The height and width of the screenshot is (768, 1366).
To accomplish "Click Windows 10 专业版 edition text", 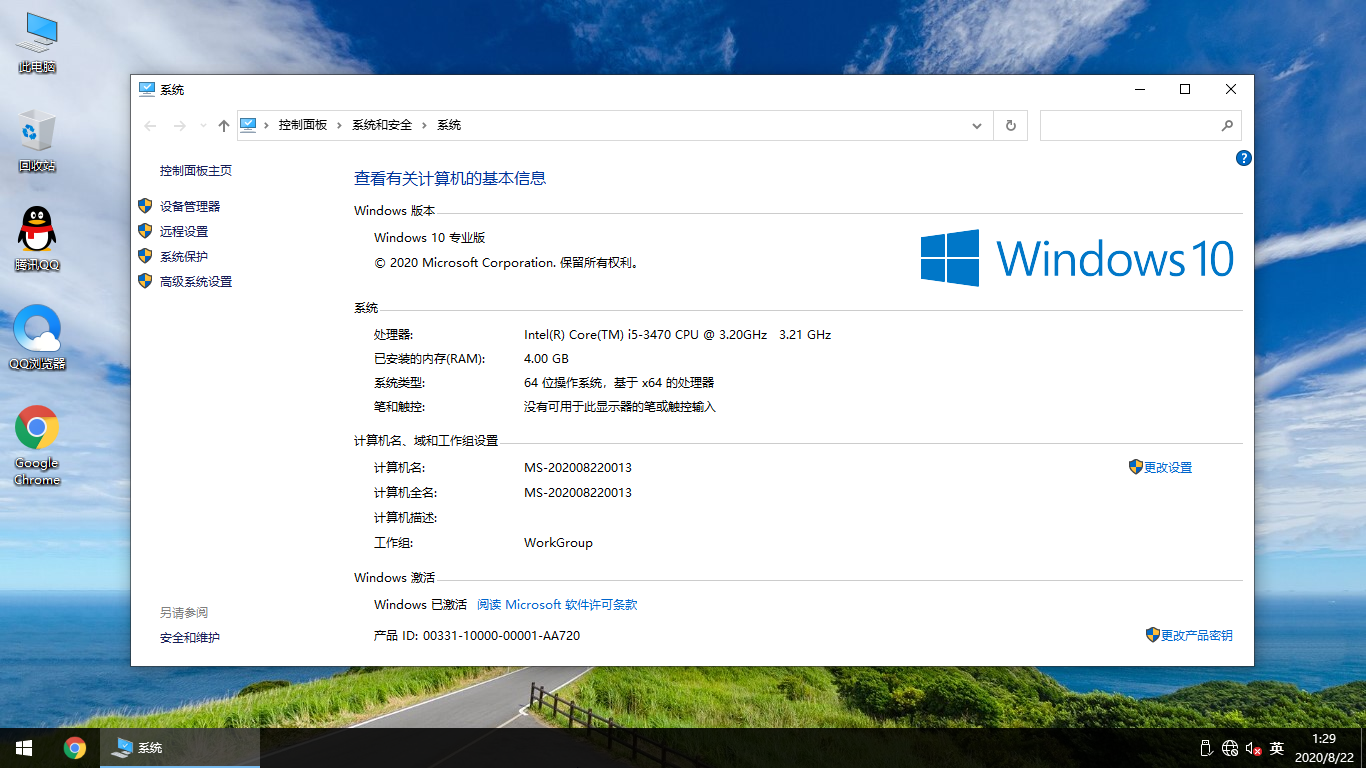I will coord(429,237).
